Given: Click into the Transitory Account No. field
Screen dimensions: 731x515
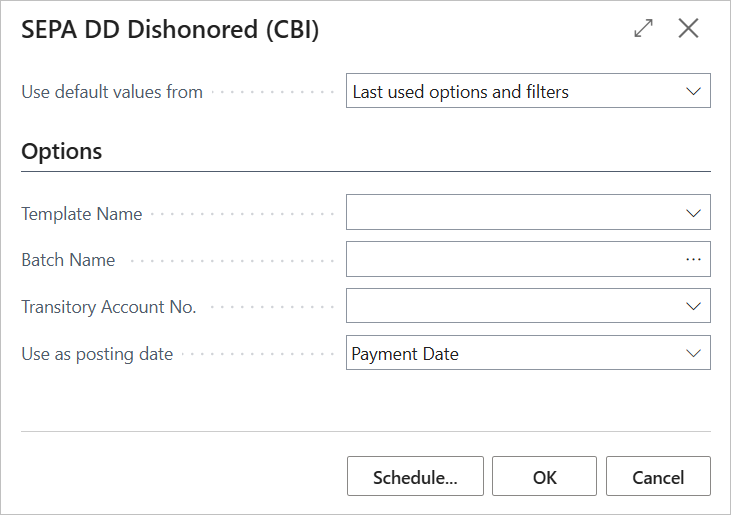Looking at the screenshot, I should click(x=512, y=306).
